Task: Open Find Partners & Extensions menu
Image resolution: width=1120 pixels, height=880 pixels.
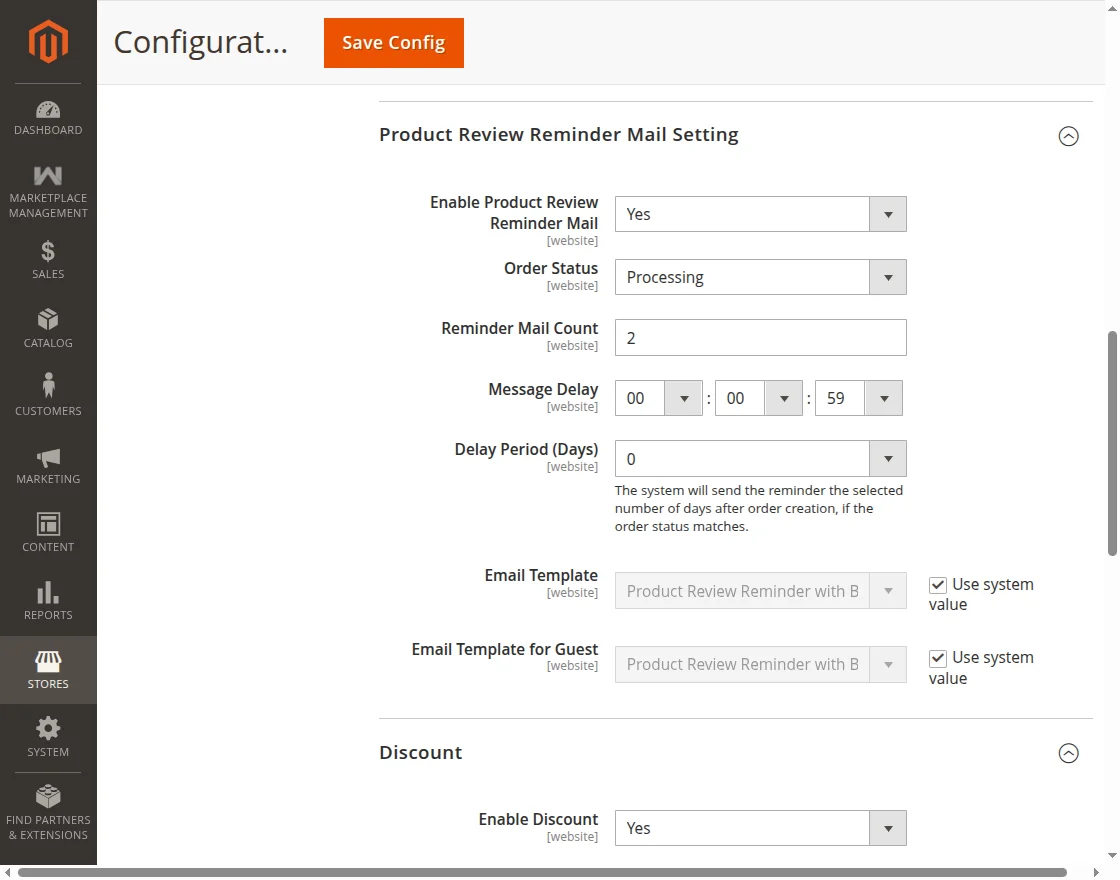Action: [48, 810]
